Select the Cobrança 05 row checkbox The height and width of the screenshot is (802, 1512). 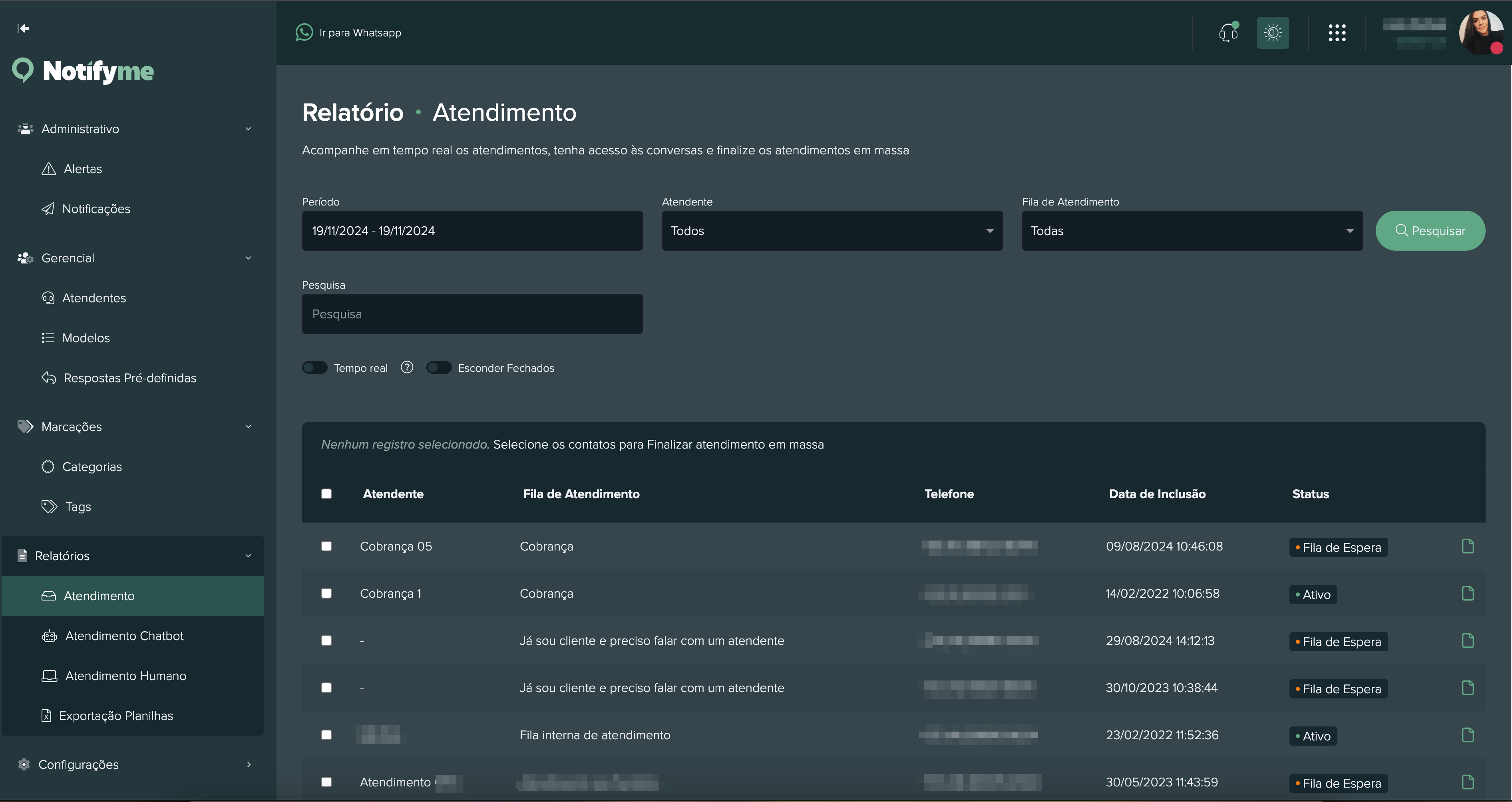click(326, 546)
